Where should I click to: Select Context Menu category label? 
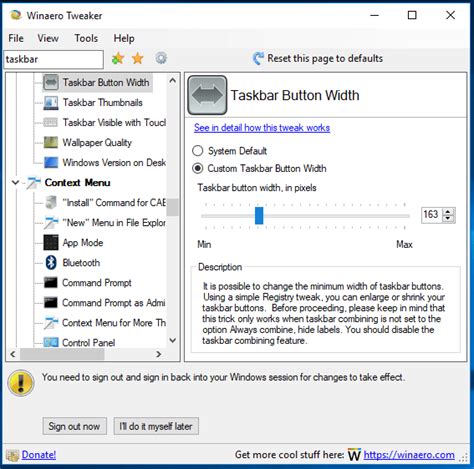(x=77, y=183)
